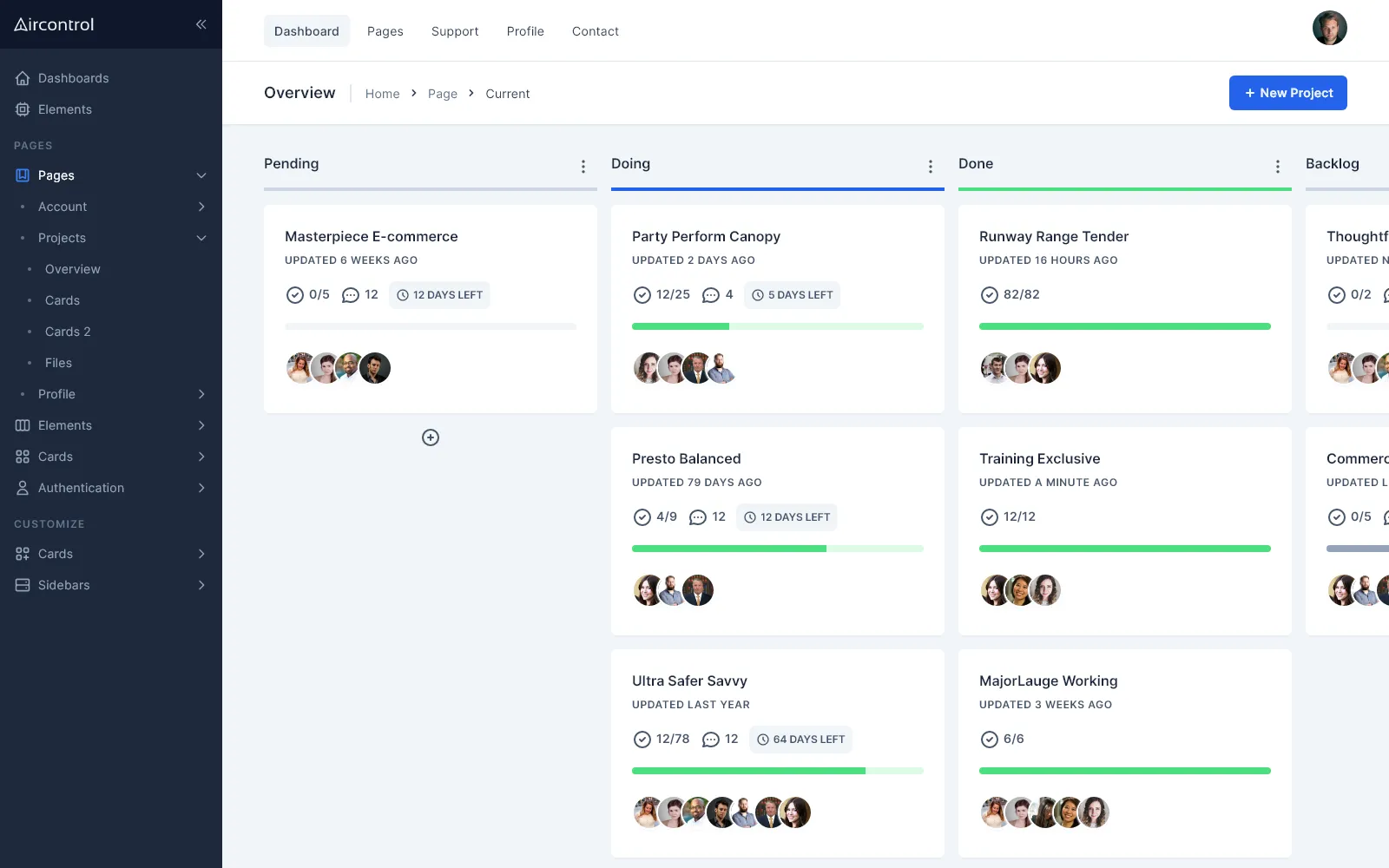Open Pending column kebab menu
The image size is (1389, 868).
coord(583,167)
